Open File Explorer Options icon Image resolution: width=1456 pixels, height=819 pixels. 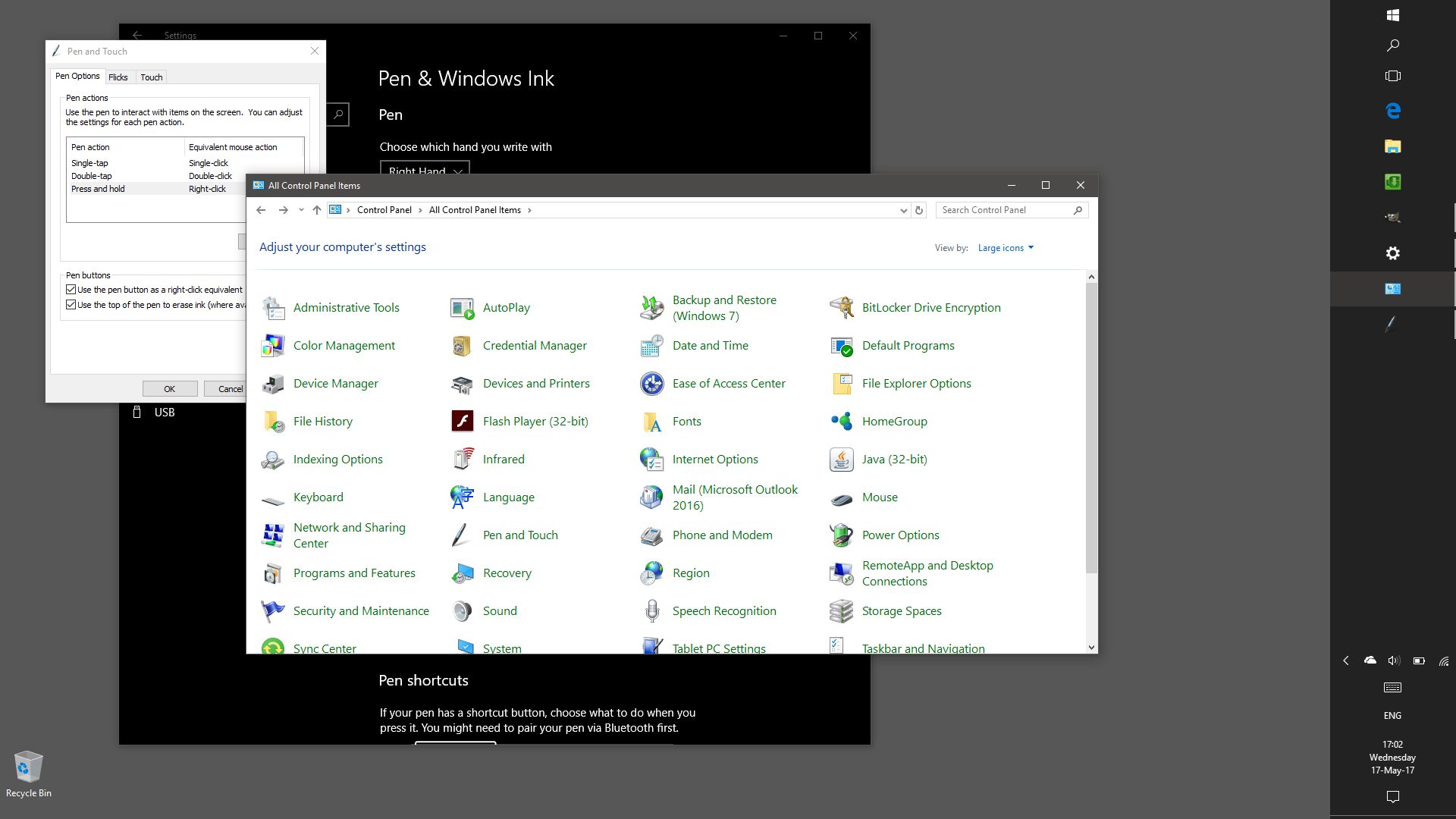(x=842, y=384)
